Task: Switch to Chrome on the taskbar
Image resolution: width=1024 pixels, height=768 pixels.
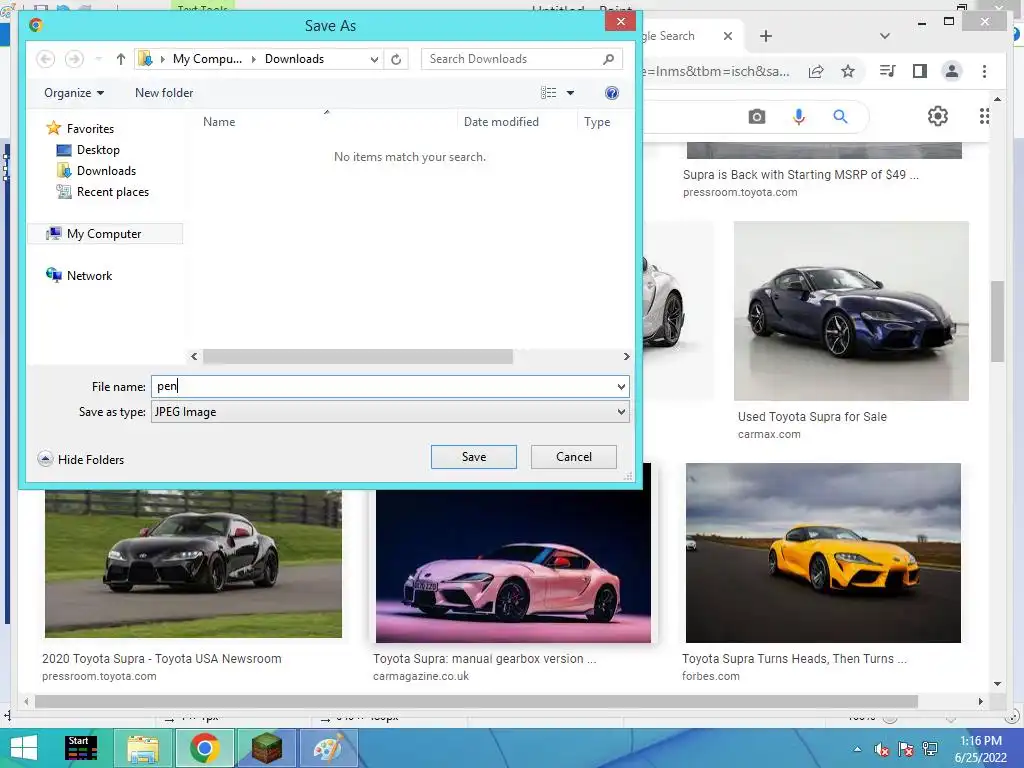Action: (x=204, y=748)
